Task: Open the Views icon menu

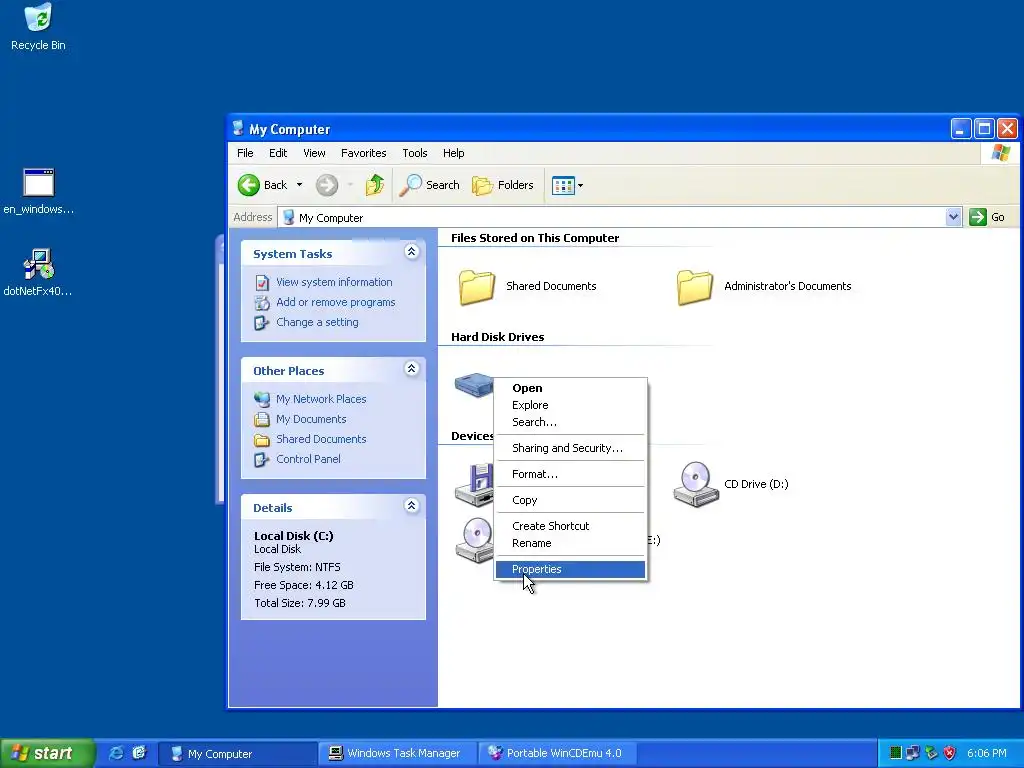Action: coord(563,185)
